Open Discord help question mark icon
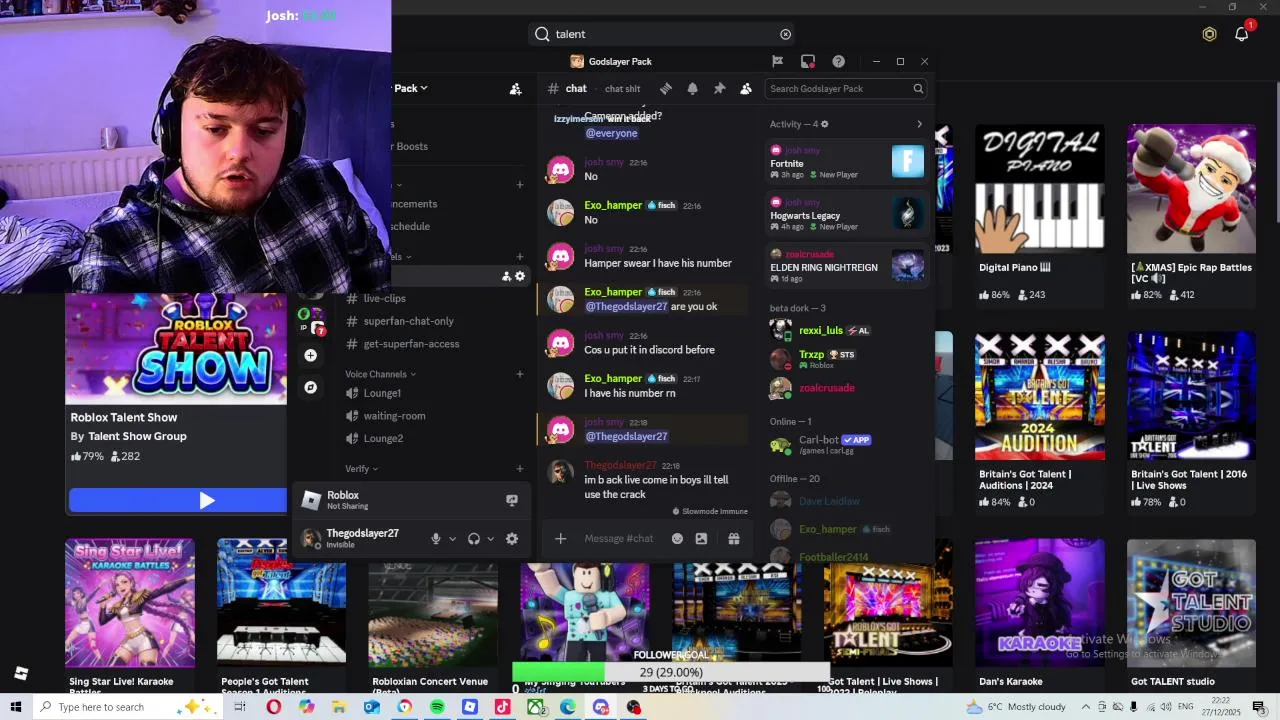Image resolution: width=1280 pixels, height=720 pixels. (x=838, y=61)
